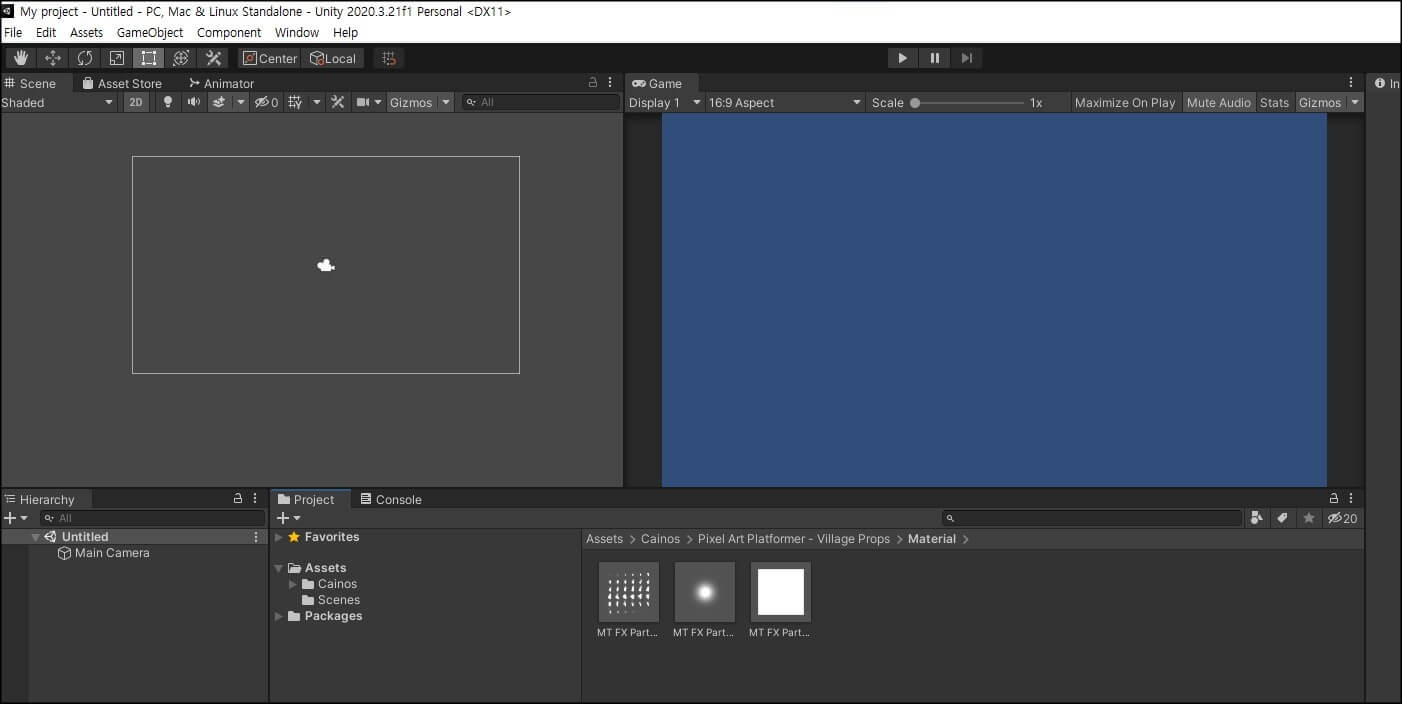Start Play mode
This screenshot has height=704, width=1402.
coord(903,58)
